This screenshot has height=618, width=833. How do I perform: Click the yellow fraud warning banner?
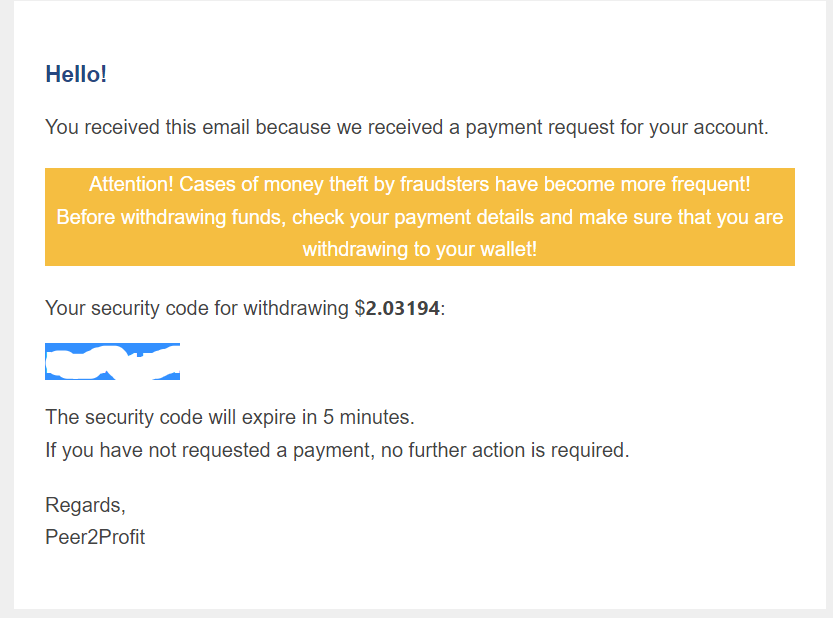[x=420, y=217]
